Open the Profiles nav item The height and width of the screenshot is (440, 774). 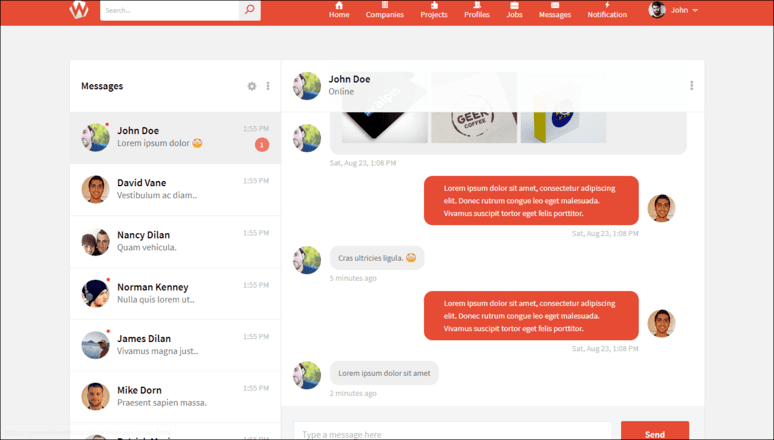click(x=477, y=10)
